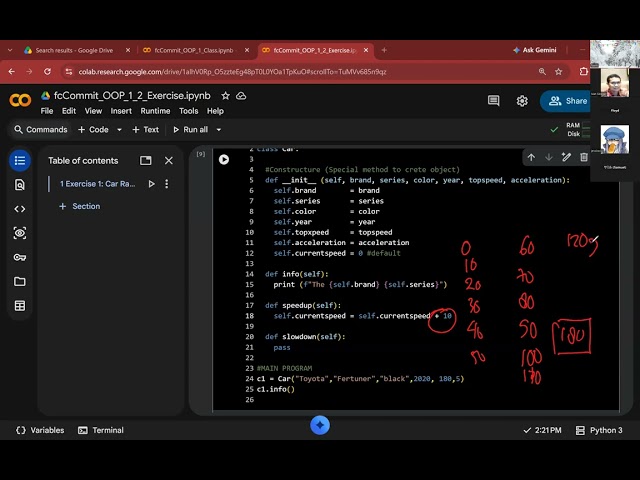This screenshot has height=480, width=640.
Task: Select '1 Exercise 1: Car Ra...' entry
Action: [x=98, y=184]
